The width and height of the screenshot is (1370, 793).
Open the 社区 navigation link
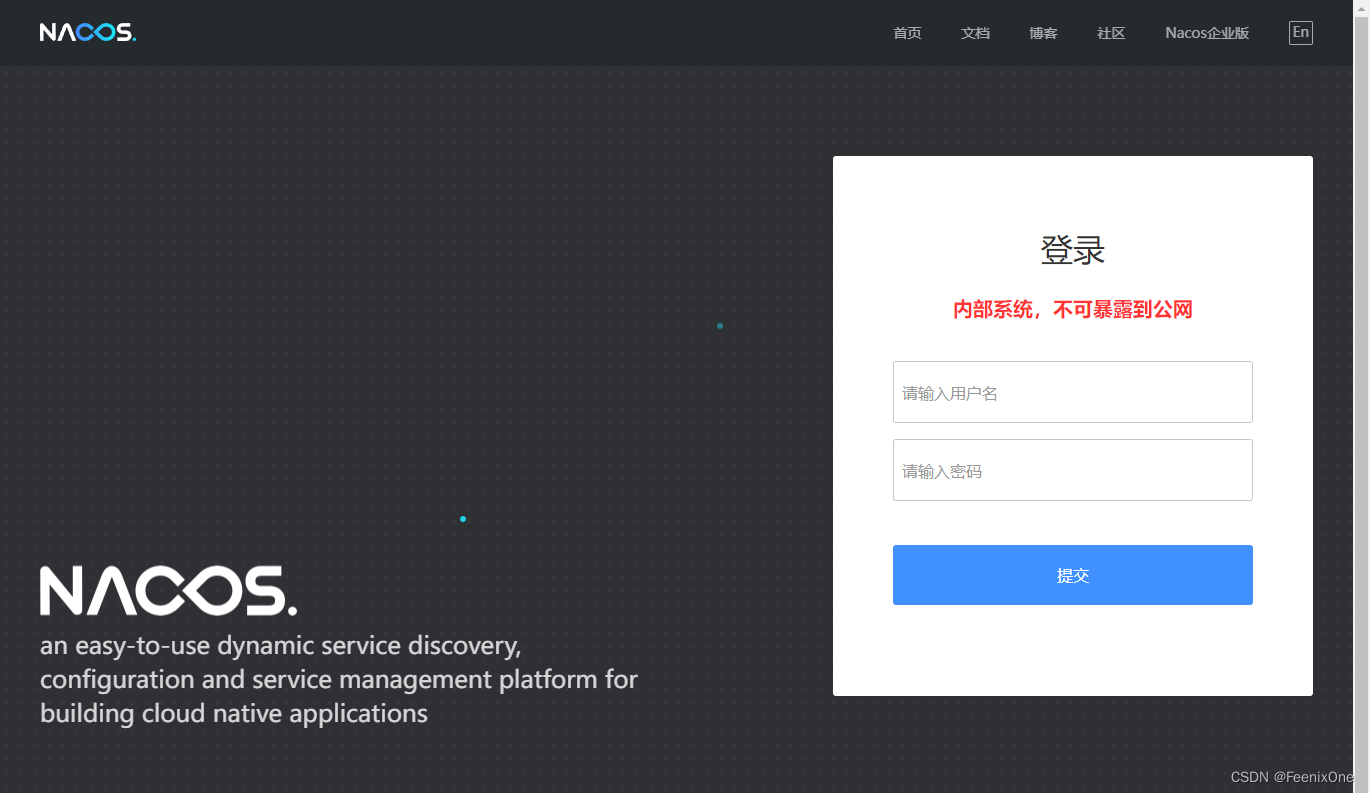(x=1111, y=33)
